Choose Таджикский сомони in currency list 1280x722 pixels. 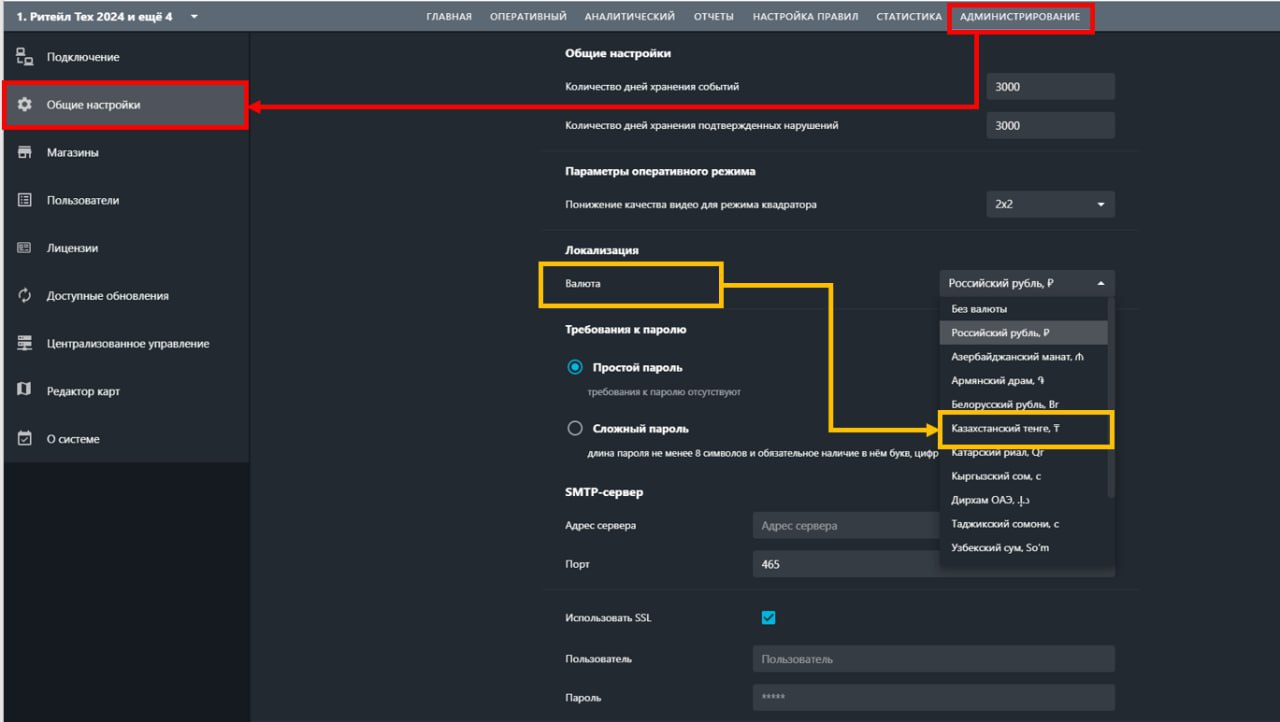(1024, 524)
